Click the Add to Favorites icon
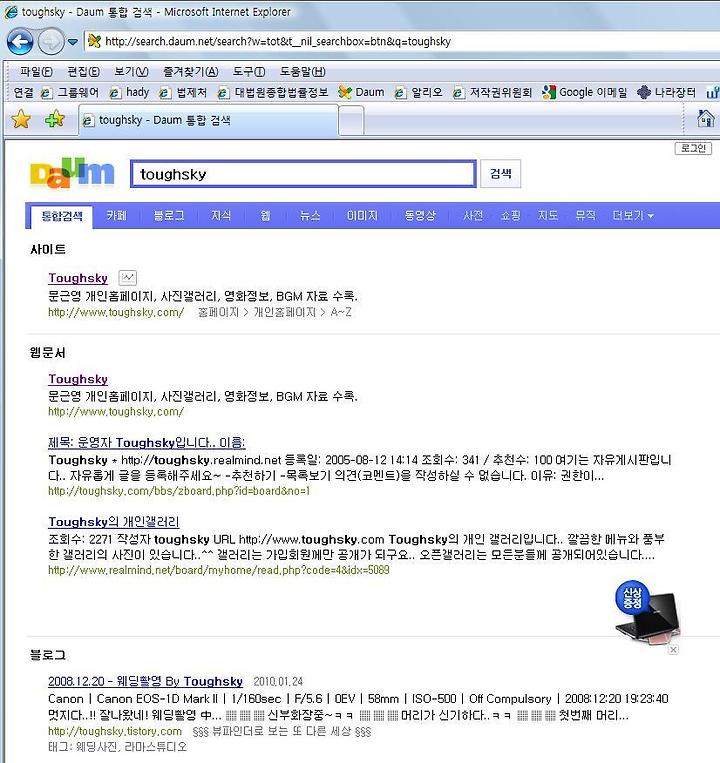The height and width of the screenshot is (763, 720). [54, 119]
